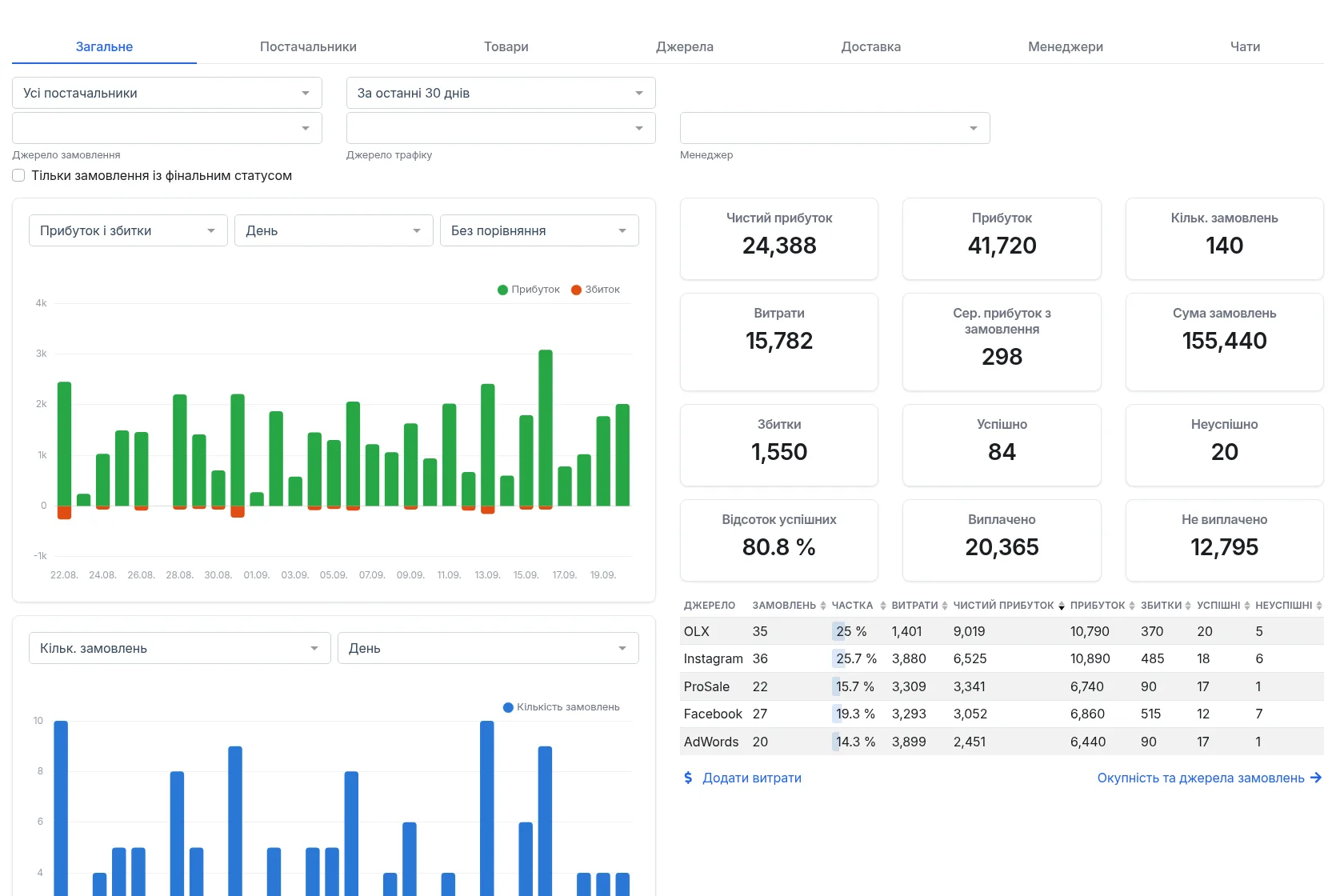Viewport: 1336px width, 896px height.
Task: Open the Кільк. замовлень chart dropdown
Action: pos(180,648)
